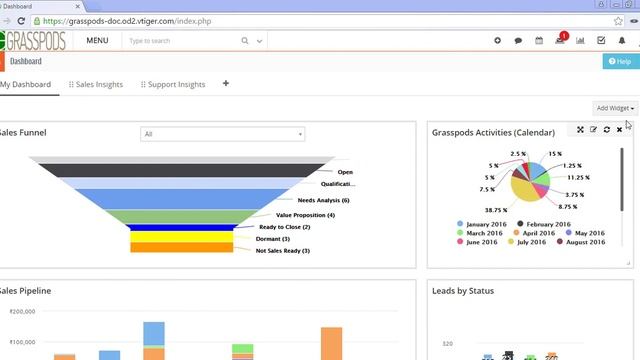Click the Leads by Status widget title

click(463, 291)
